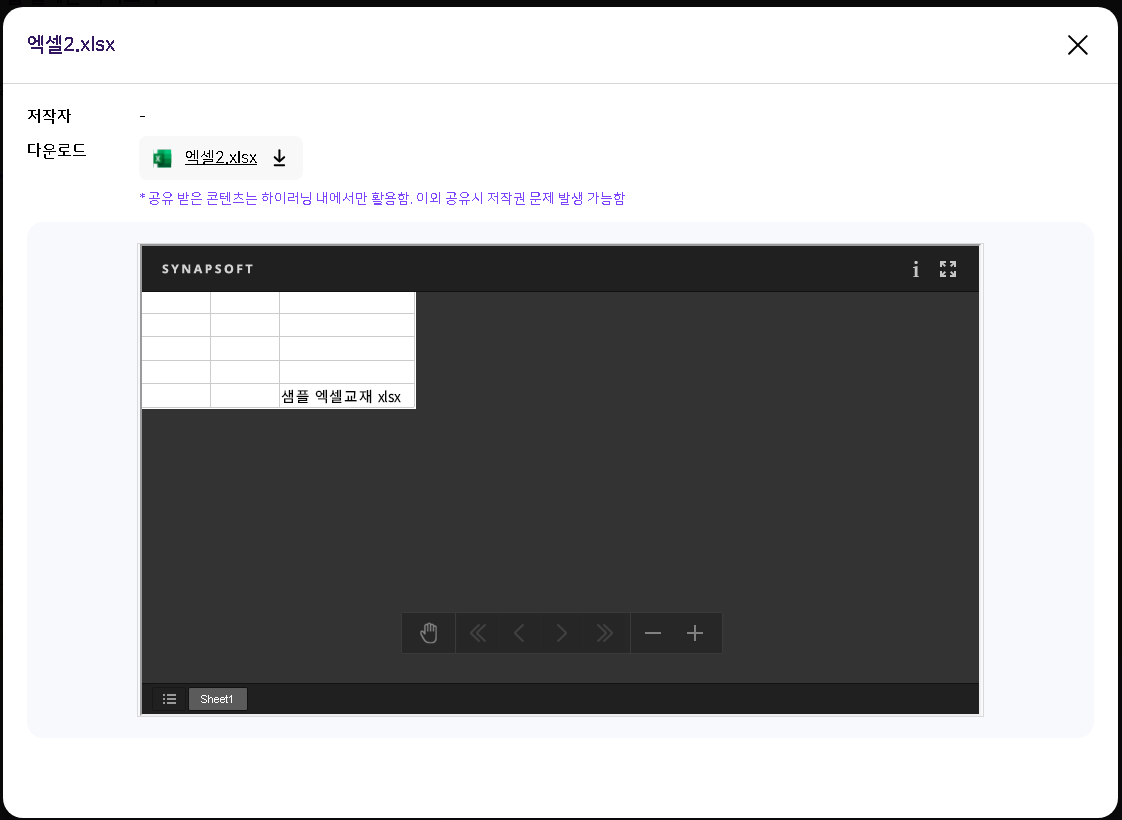The image size is (1122, 820).
Task: Click the purple copyright notice text
Action: 382,198
